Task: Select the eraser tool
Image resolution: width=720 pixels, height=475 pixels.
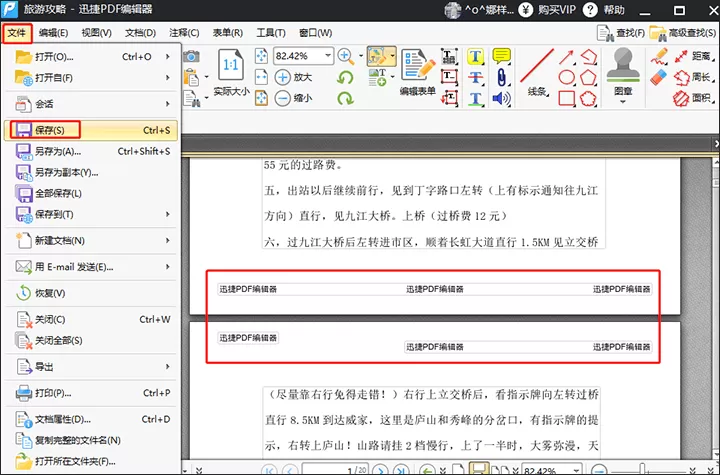Action: click(659, 77)
